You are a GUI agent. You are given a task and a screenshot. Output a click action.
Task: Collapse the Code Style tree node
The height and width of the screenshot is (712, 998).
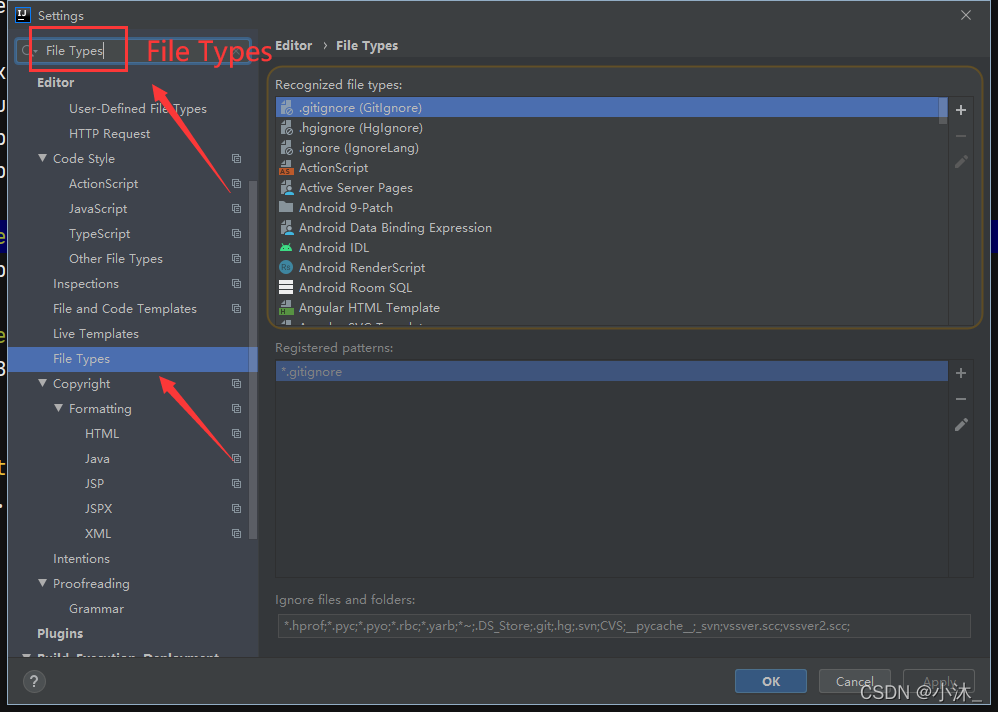click(43, 158)
